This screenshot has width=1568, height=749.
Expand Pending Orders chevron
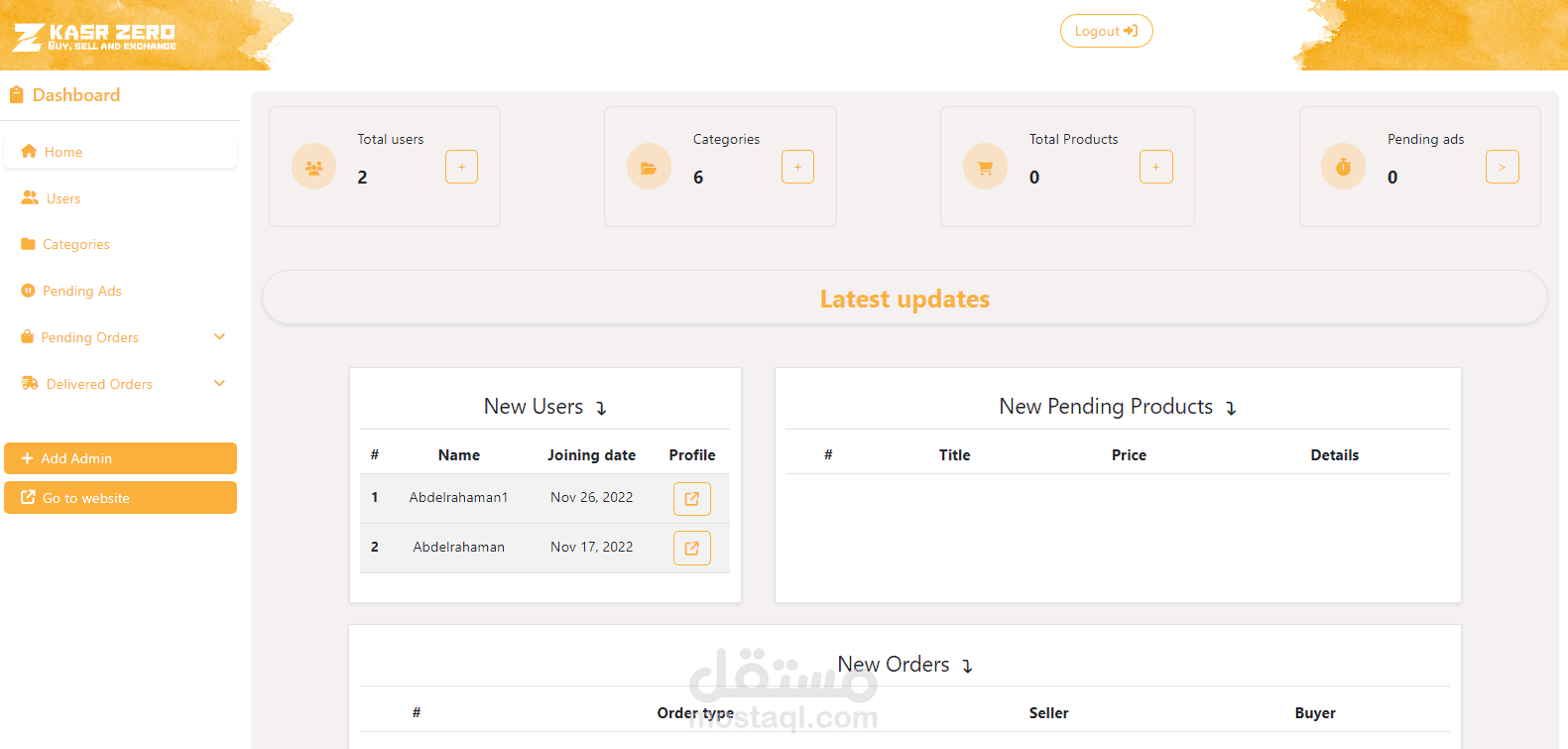[x=220, y=337]
